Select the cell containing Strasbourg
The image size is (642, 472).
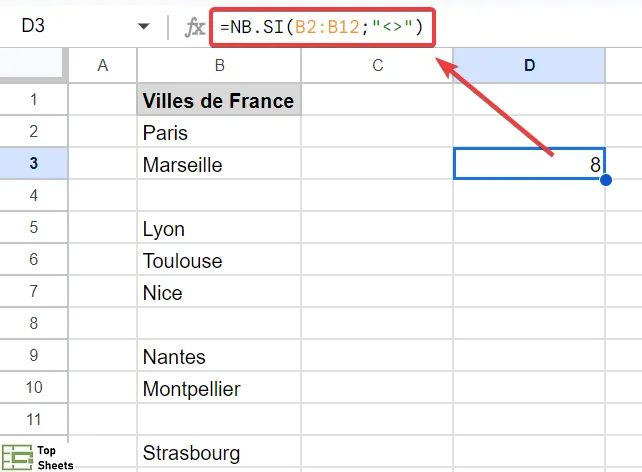point(219,450)
